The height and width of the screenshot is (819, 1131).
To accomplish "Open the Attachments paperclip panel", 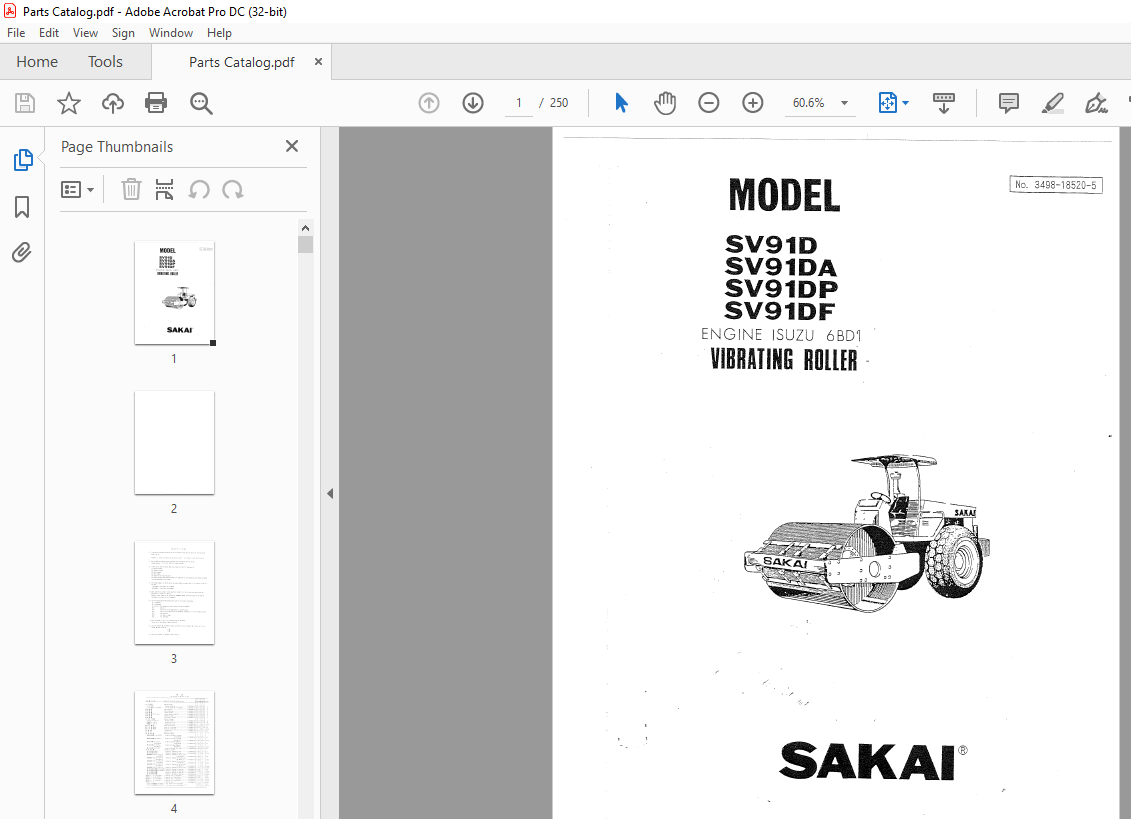I will (22, 253).
